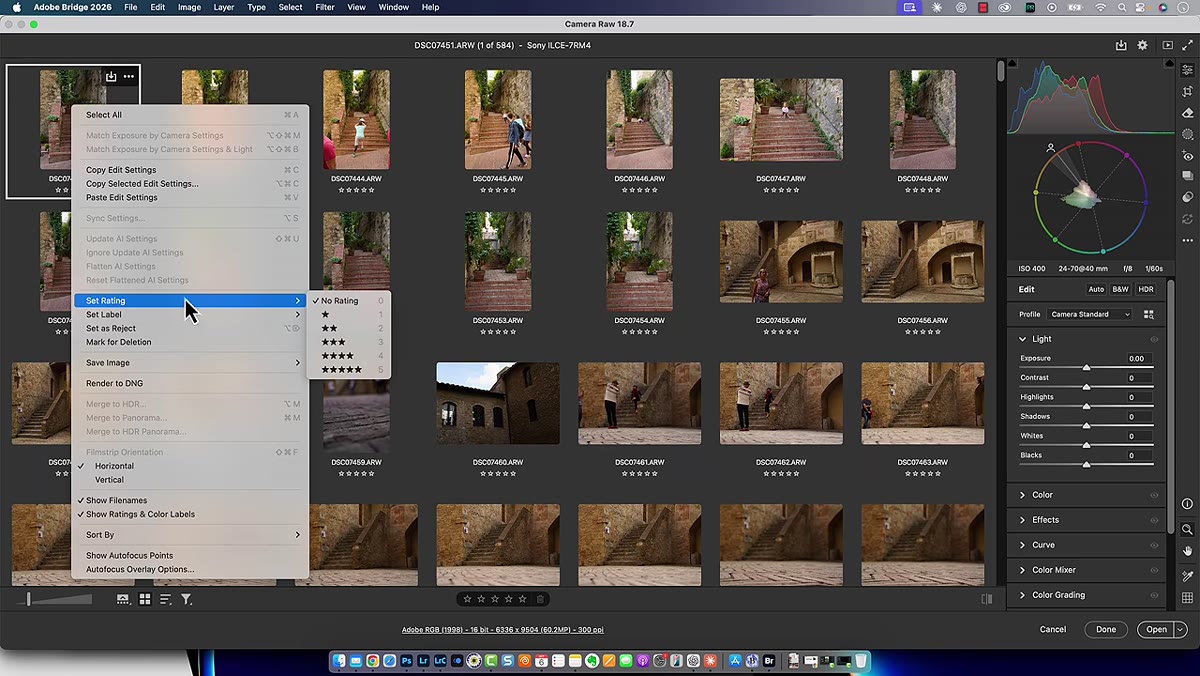Expand the Color Grading panel

coord(1022,595)
